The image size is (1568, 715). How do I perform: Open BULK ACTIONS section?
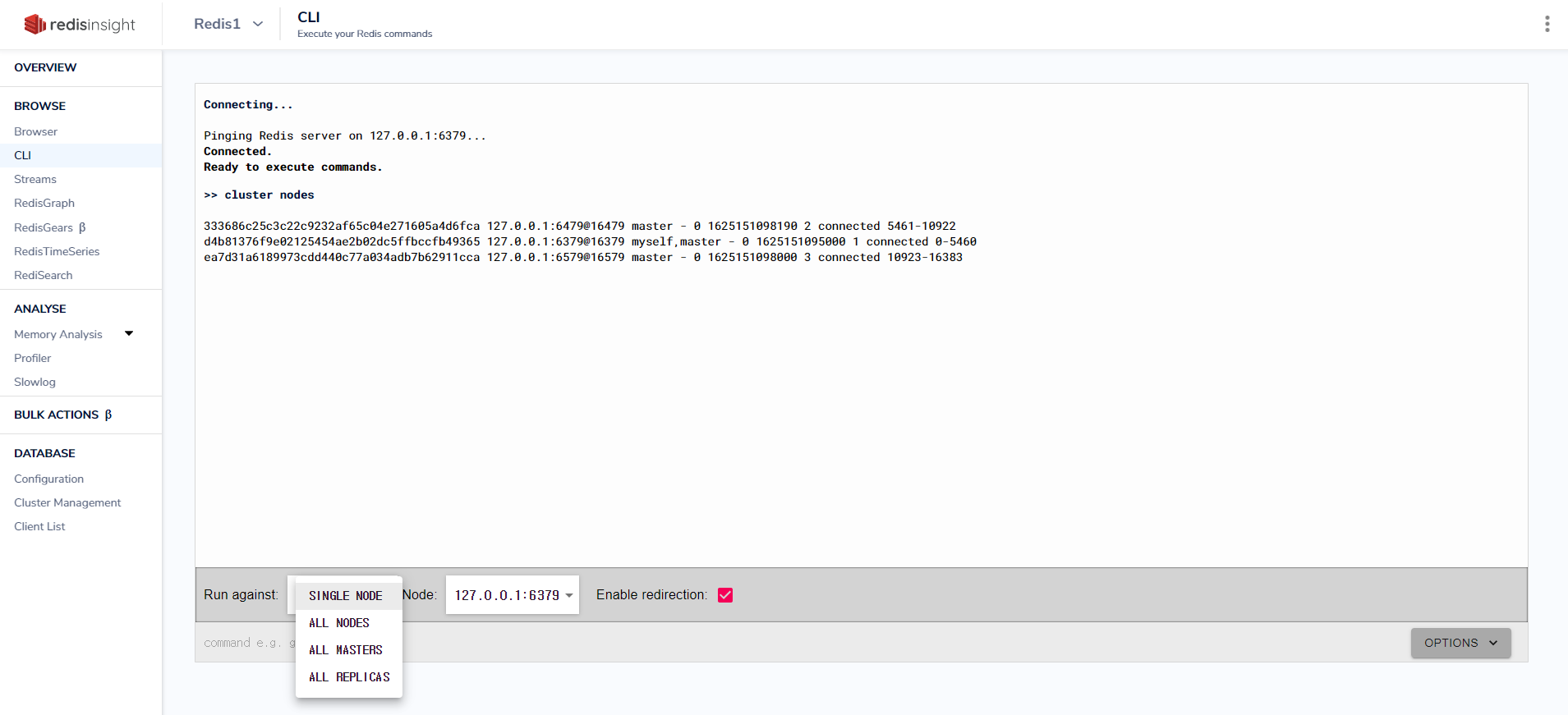pyautogui.click(x=63, y=415)
